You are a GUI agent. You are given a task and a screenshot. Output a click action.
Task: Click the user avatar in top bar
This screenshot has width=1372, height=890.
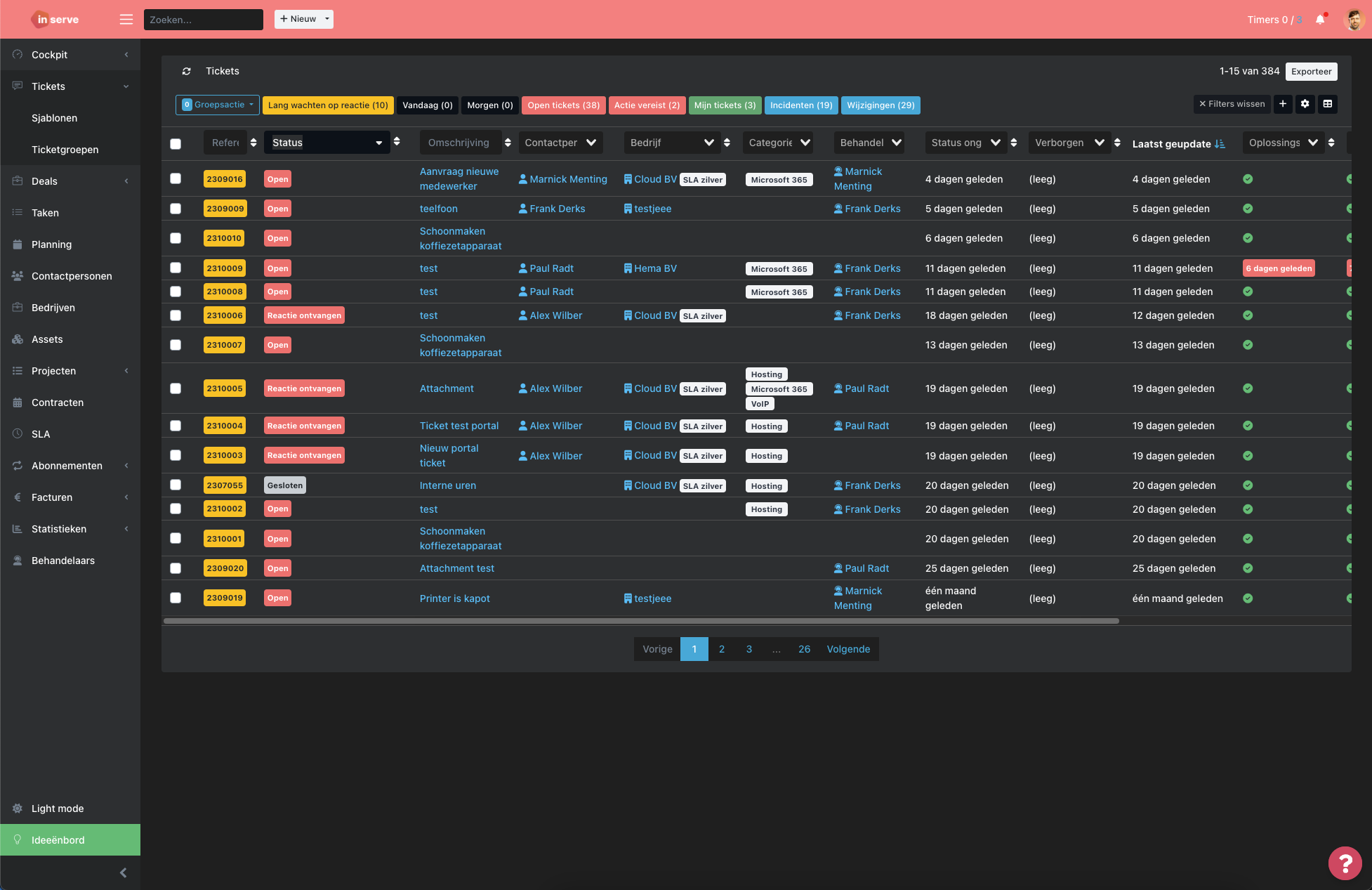1353,20
